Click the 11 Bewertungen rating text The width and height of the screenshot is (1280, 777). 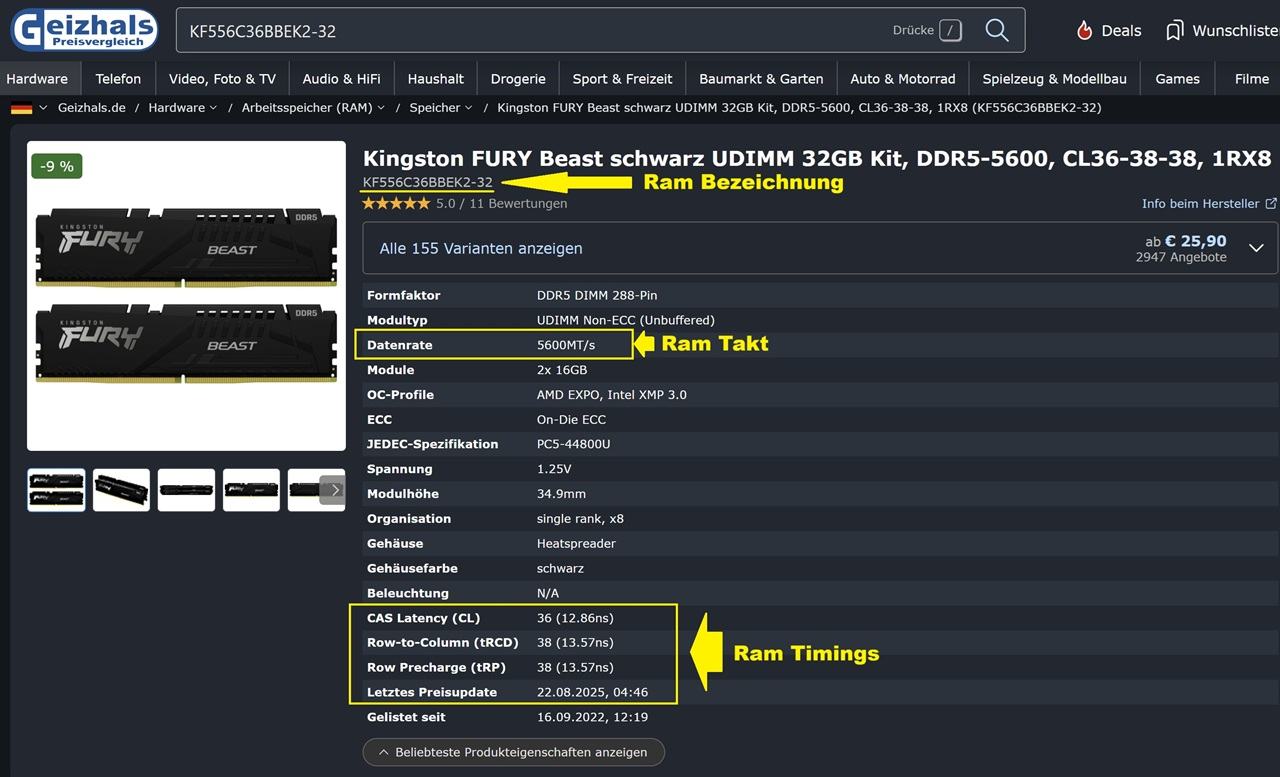point(516,203)
